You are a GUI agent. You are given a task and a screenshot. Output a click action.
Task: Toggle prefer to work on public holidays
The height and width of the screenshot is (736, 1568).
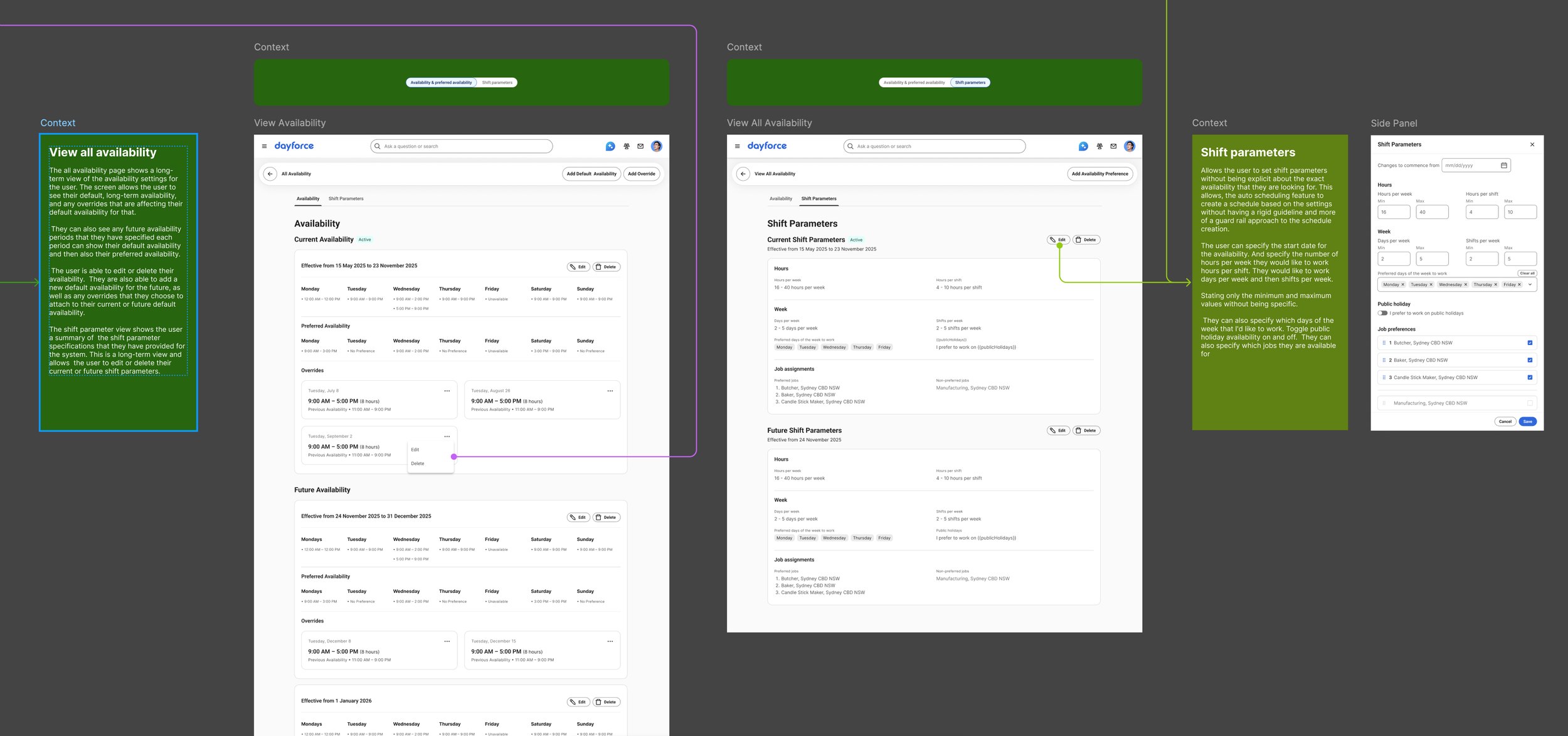coord(1382,313)
